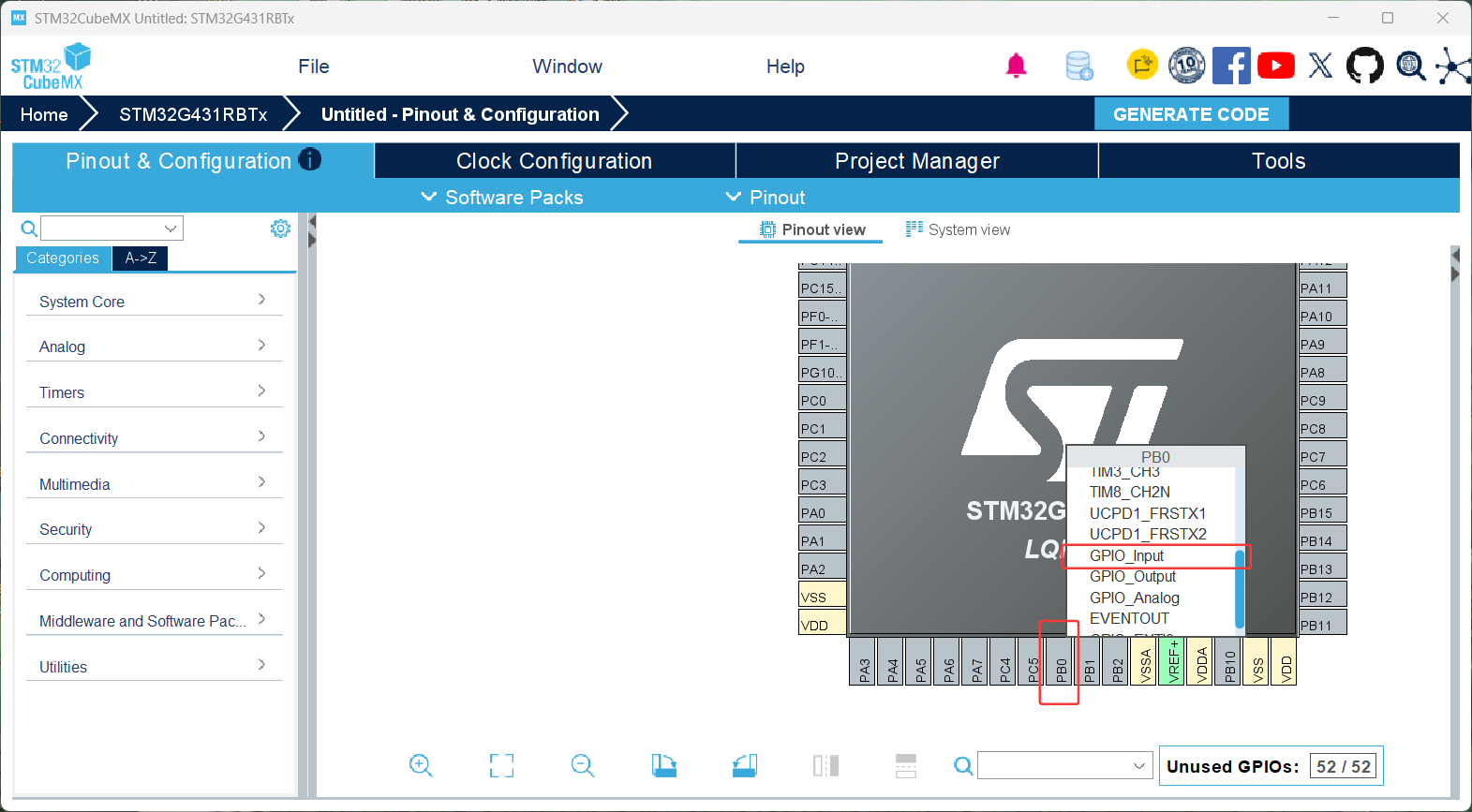1472x812 pixels.
Task: Fit the chip view to screen
Action: (501, 766)
